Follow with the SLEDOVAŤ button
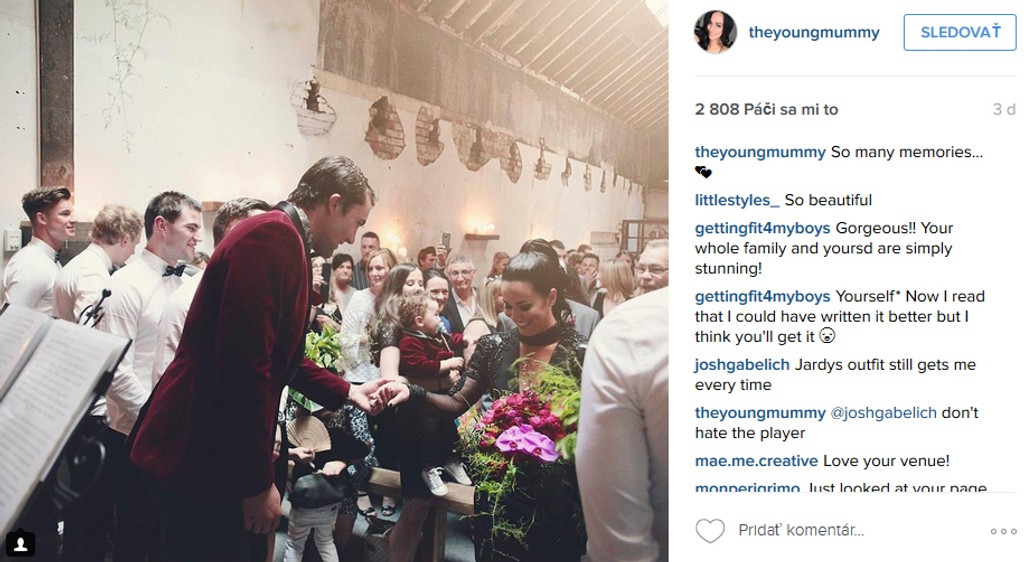The width and height of the screenshot is (1024, 562). click(960, 32)
